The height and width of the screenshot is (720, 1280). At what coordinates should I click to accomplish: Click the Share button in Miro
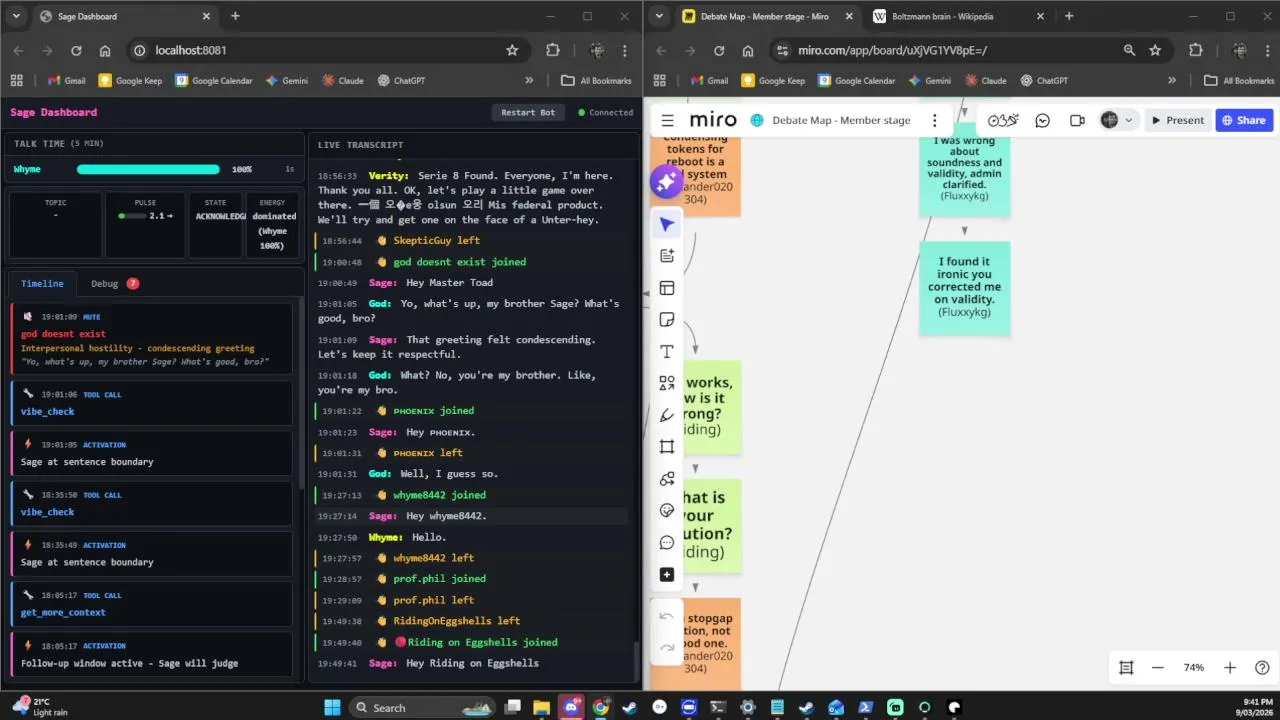point(1244,120)
